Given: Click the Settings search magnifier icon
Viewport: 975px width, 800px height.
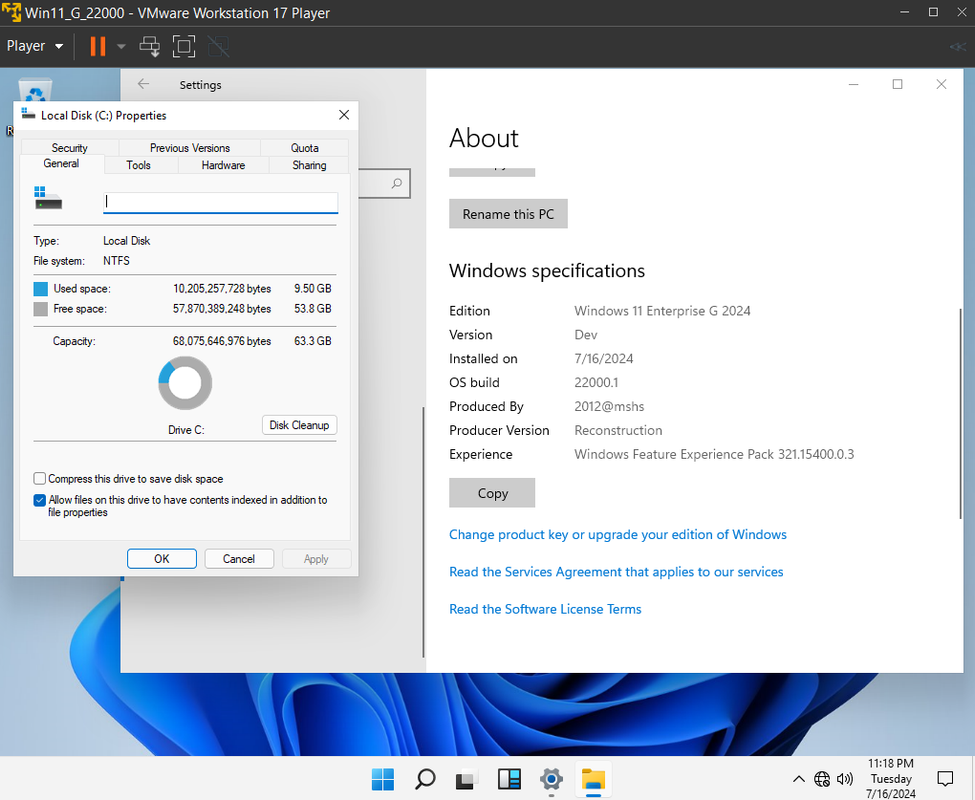Looking at the screenshot, I should pos(397,183).
